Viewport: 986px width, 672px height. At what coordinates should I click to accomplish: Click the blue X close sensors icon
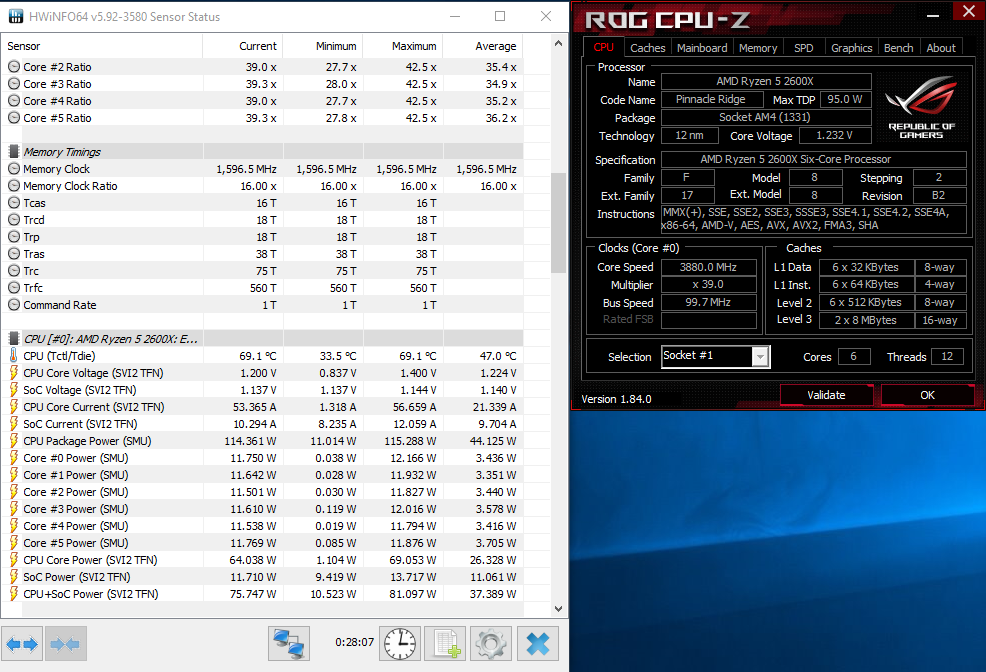[x=538, y=644]
